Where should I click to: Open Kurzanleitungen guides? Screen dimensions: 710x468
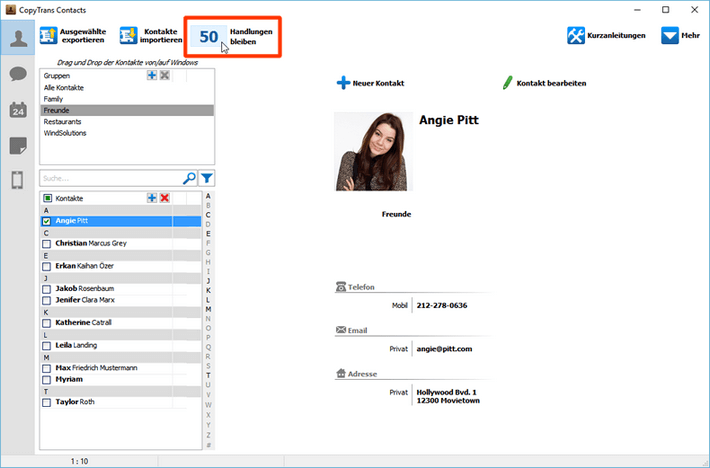[606, 35]
